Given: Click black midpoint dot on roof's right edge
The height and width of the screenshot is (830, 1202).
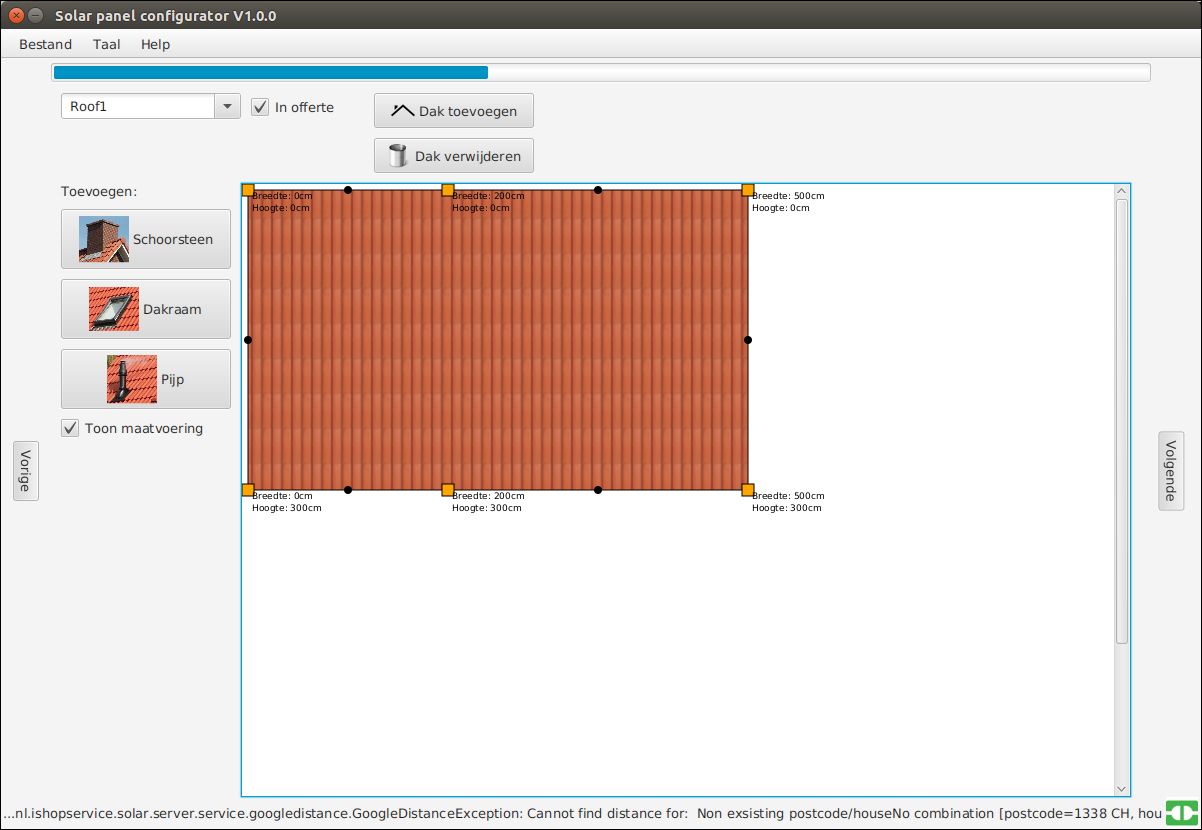Looking at the screenshot, I should [x=748, y=340].
